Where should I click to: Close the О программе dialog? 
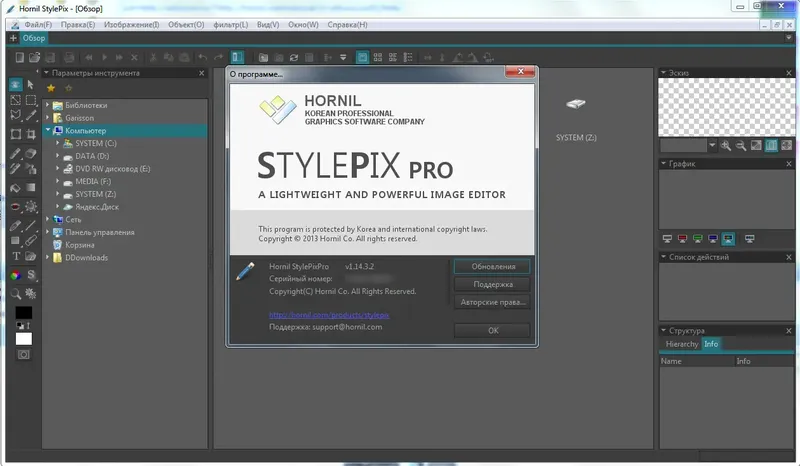coord(520,71)
